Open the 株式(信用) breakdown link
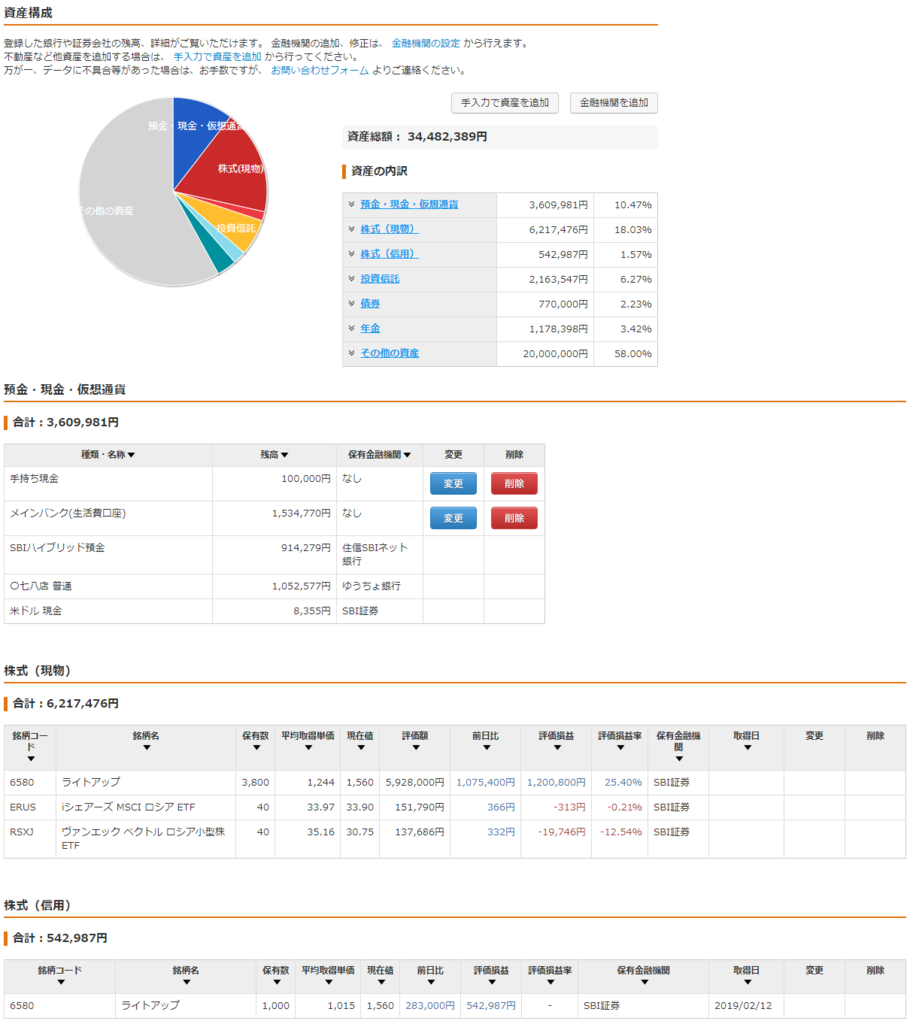The height and width of the screenshot is (1024, 913). point(389,254)
